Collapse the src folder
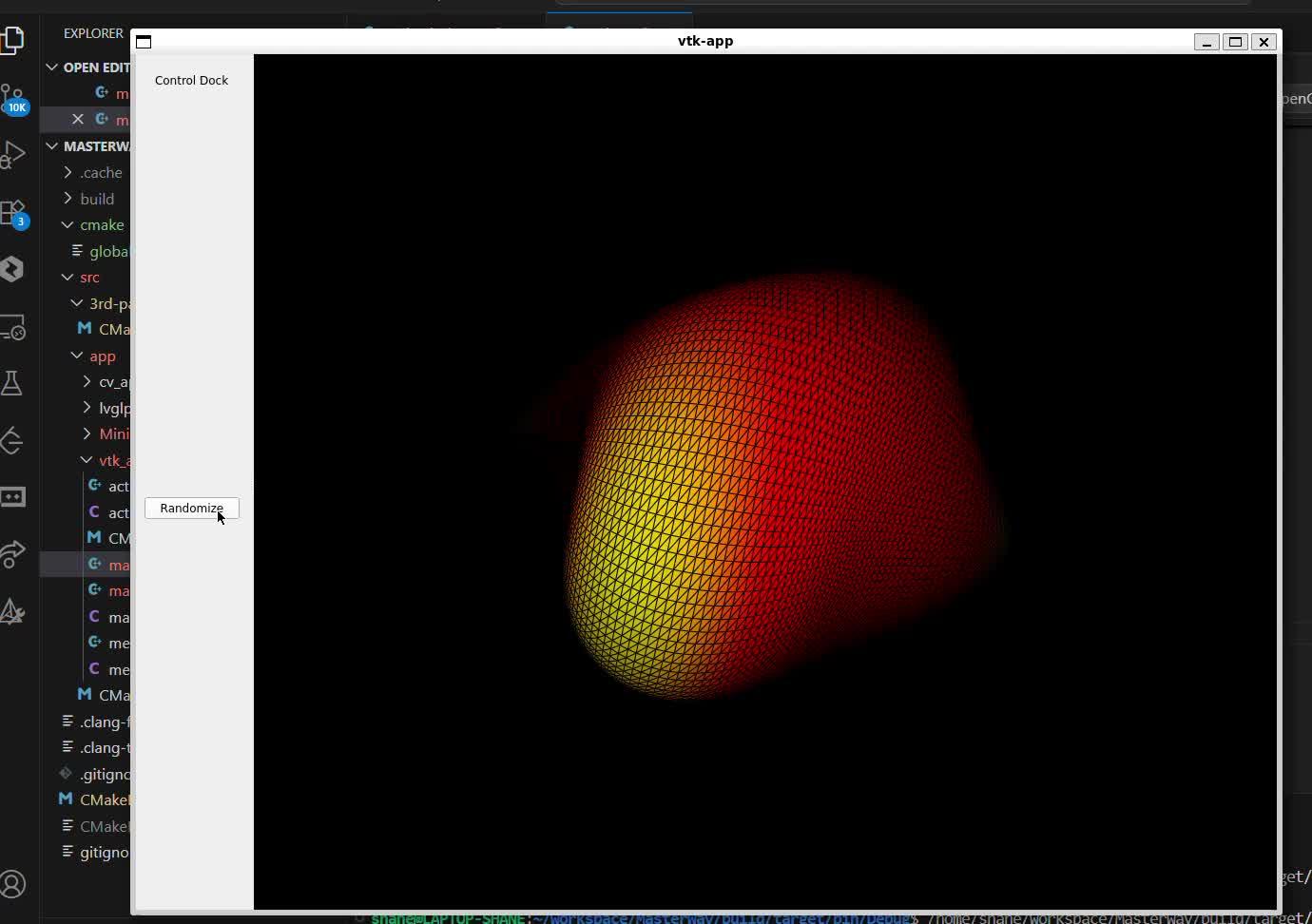Viewport: 1312px width, 924px height. click(68, 277)
